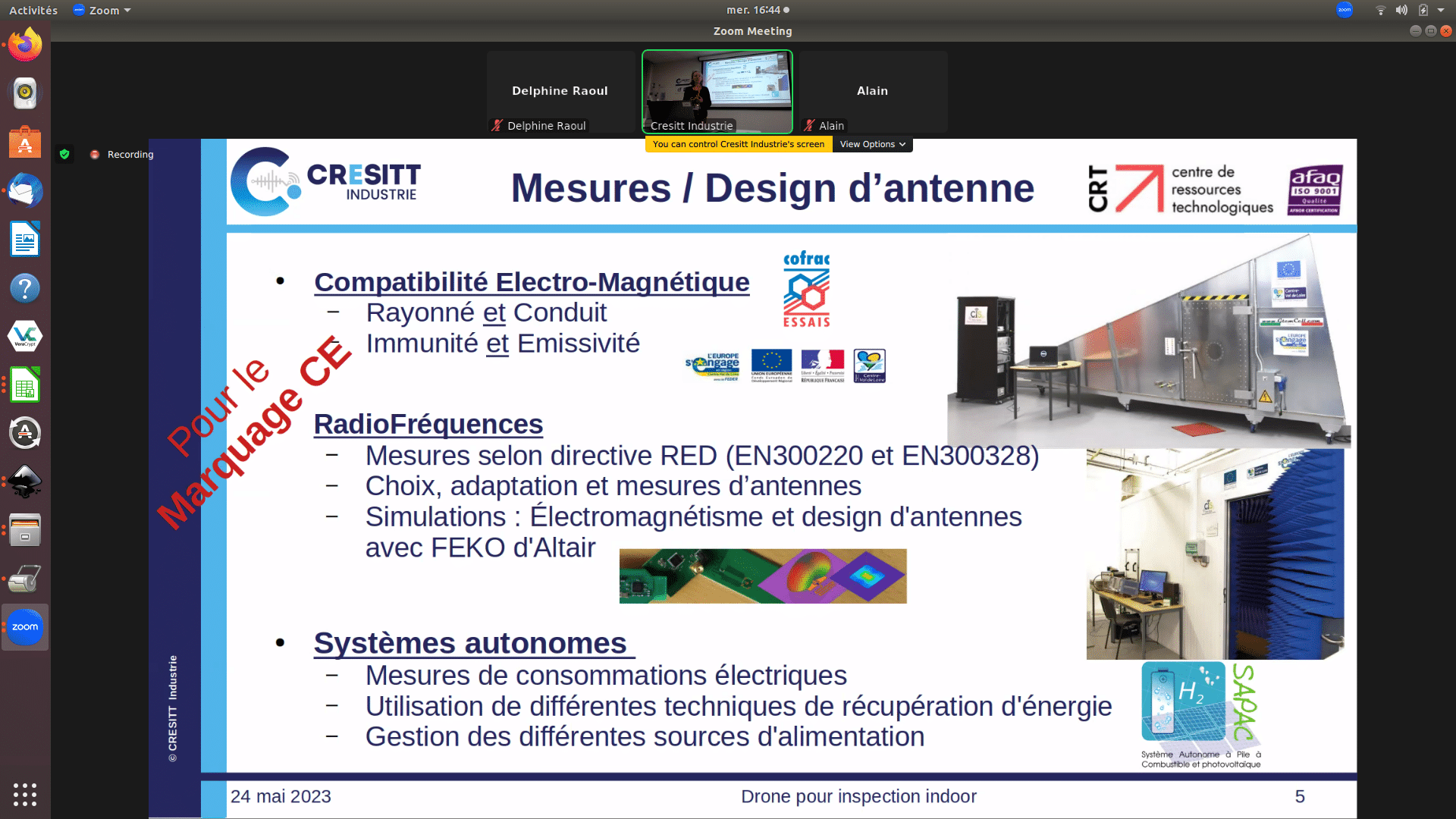1456x819 pixels.
Task: Click footer text Drone pour inspection indoor
Action: [858, 797]
